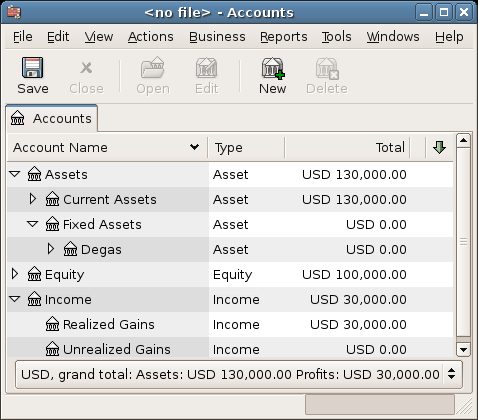Image resolution: width=478 pixels, height=420 pixels.
Task: Select the Realized Gains row name
Action: coord(109,324)
